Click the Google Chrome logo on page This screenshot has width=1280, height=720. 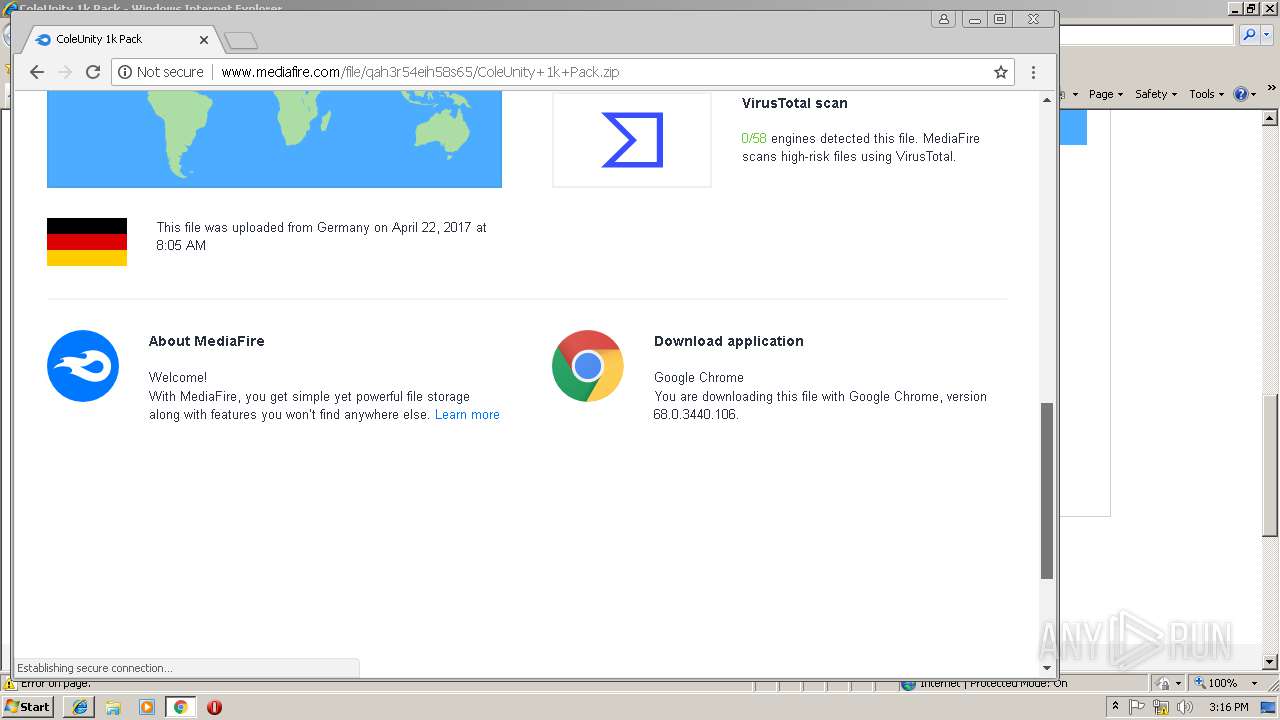(x=588, y=366)
